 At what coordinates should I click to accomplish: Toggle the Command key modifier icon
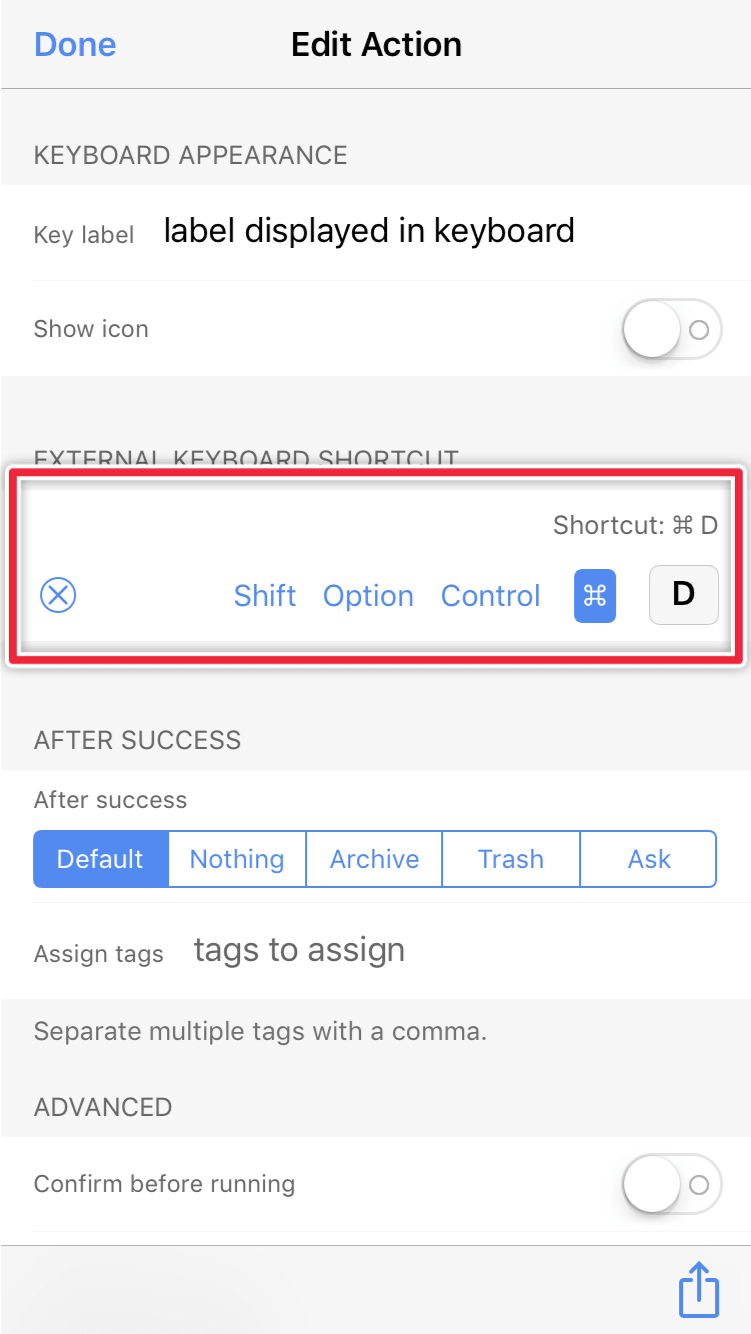click(595, 596)
